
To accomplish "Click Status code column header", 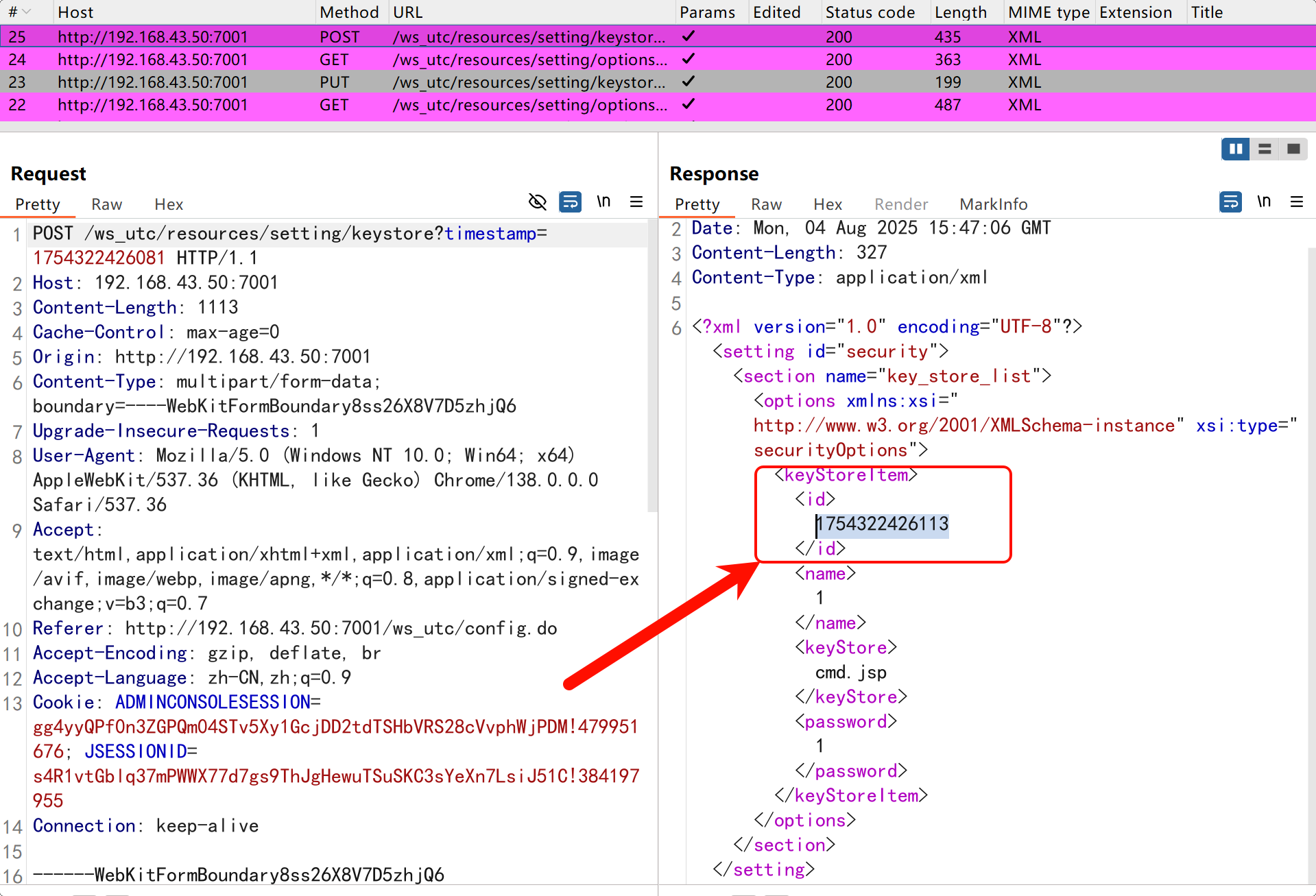I will 870,12.
